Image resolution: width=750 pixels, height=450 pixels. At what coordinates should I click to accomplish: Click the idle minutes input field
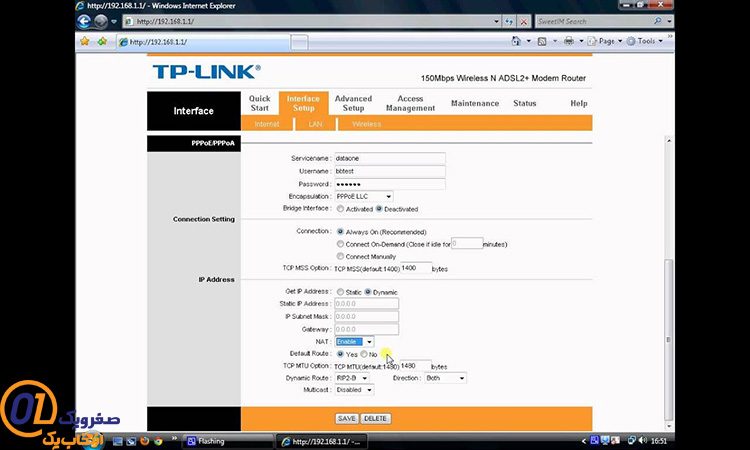467,243
